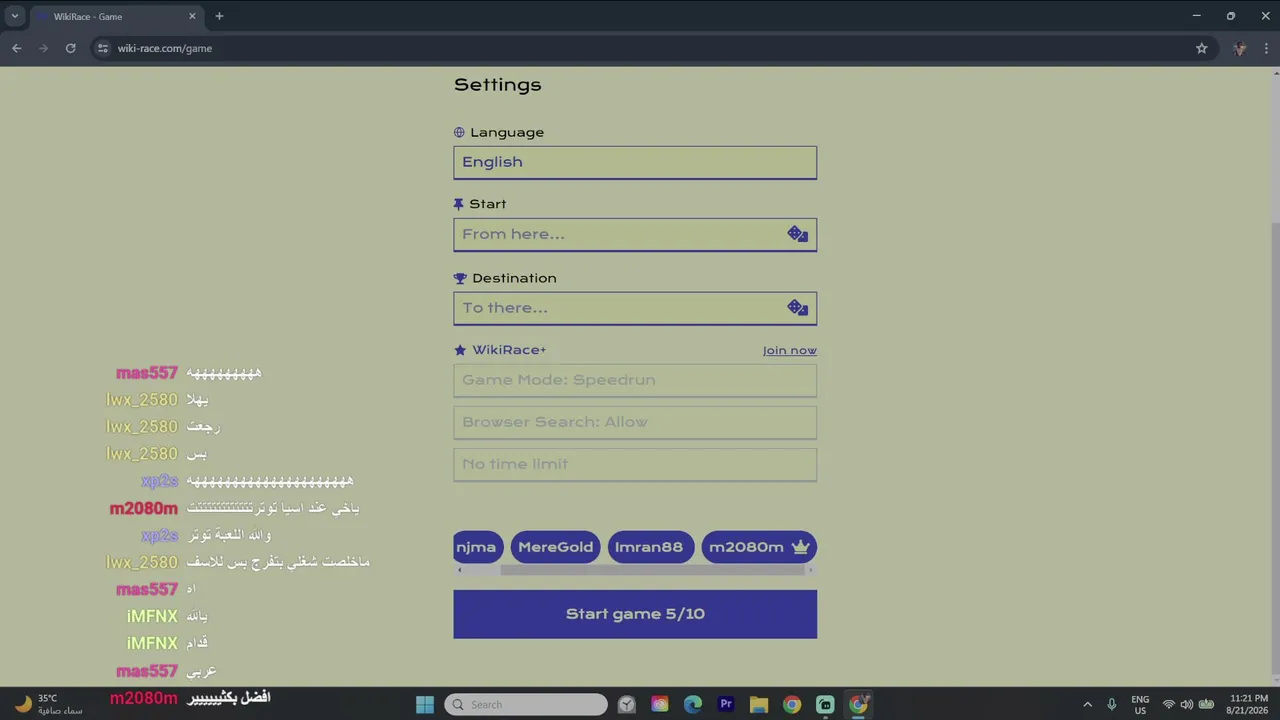Click the player list right scroll arrow
The width and height of the screenshot is (1280, 720).
(810, 570)
